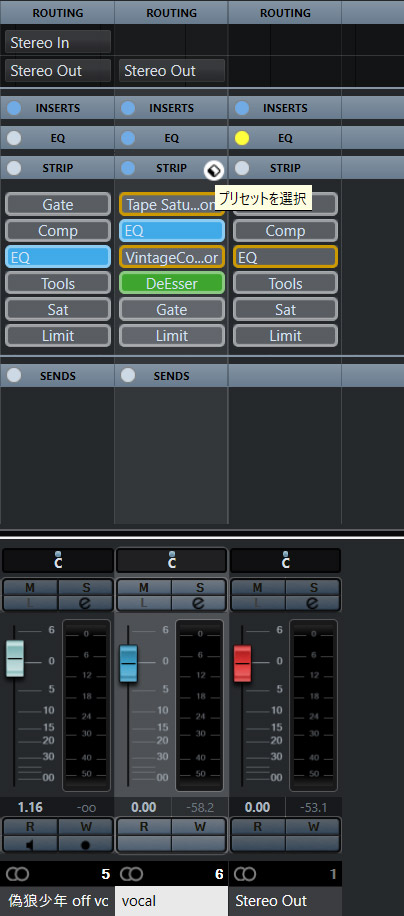Enable Read automation 'R' on Stereo Out channel

coord(258,827)
